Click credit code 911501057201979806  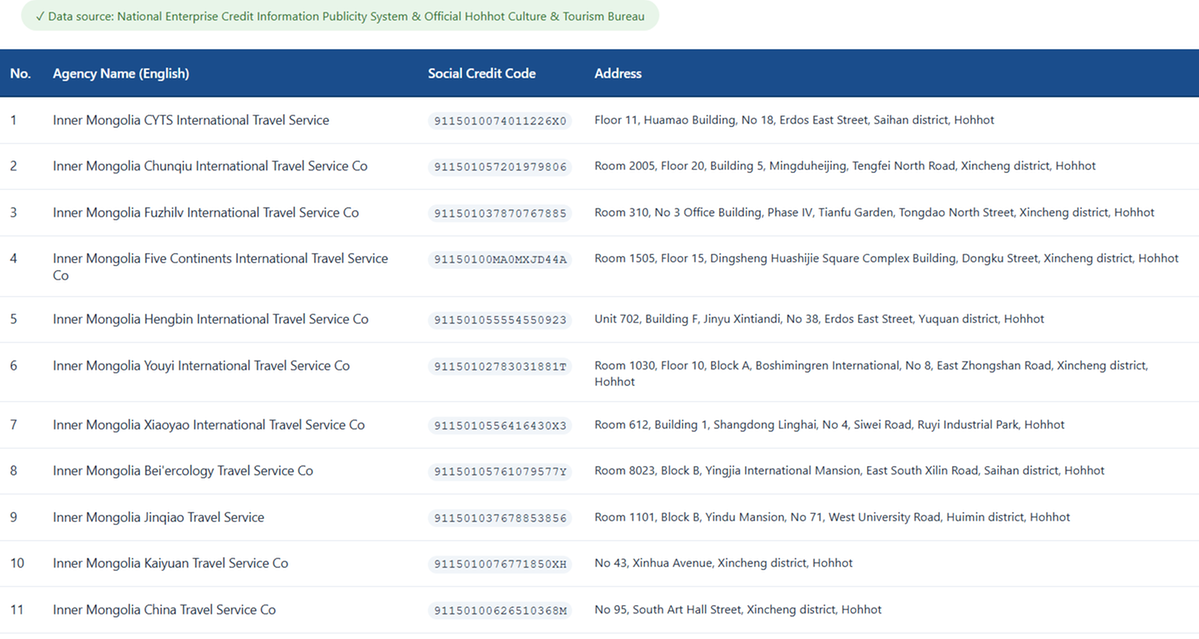tap(500, 167)
